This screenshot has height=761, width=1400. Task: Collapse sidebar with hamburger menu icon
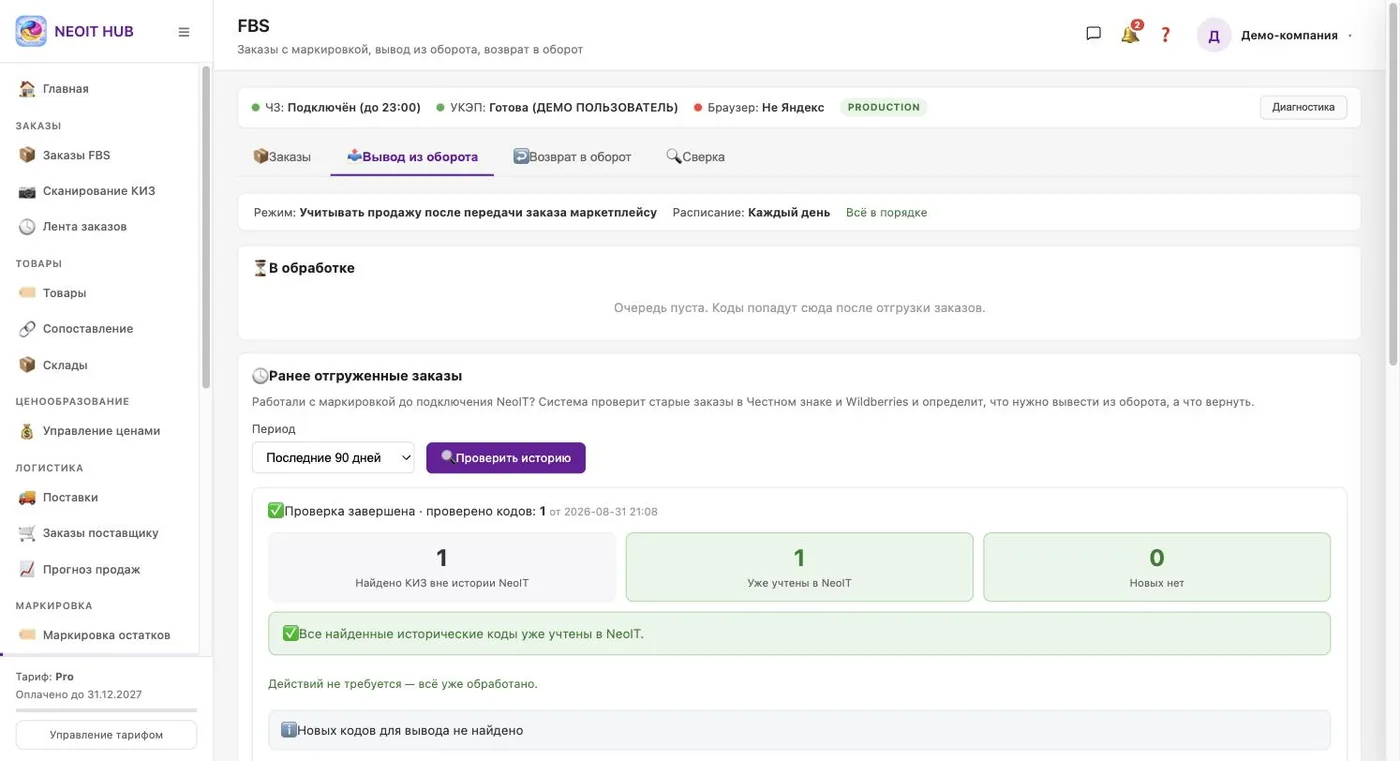[184, 32]
